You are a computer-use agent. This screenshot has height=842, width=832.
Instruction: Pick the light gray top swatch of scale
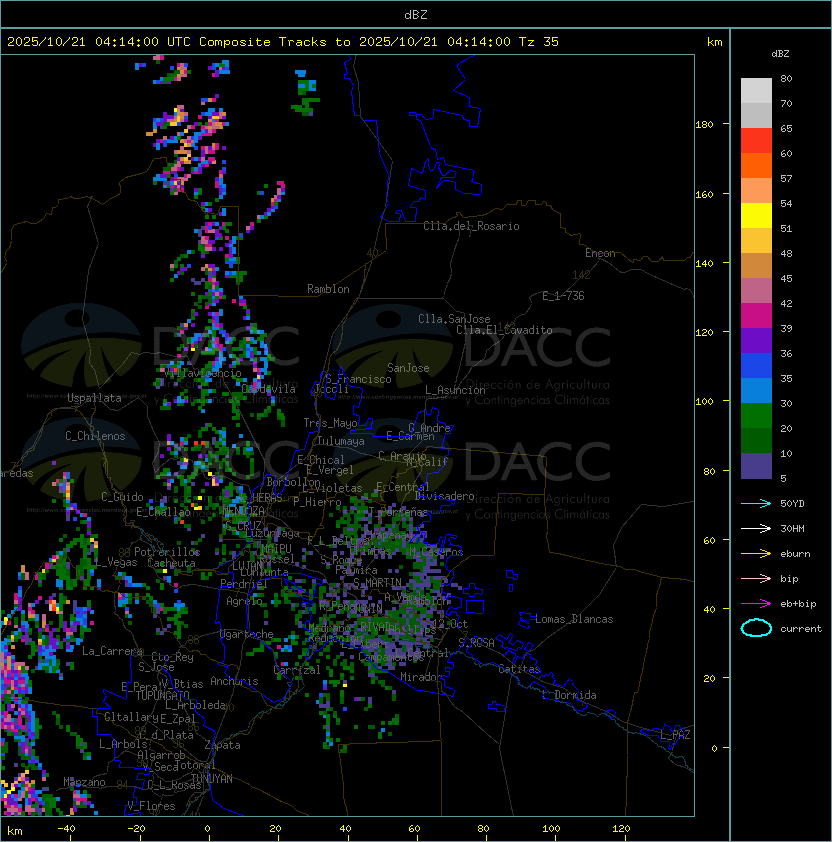[756, 90]
